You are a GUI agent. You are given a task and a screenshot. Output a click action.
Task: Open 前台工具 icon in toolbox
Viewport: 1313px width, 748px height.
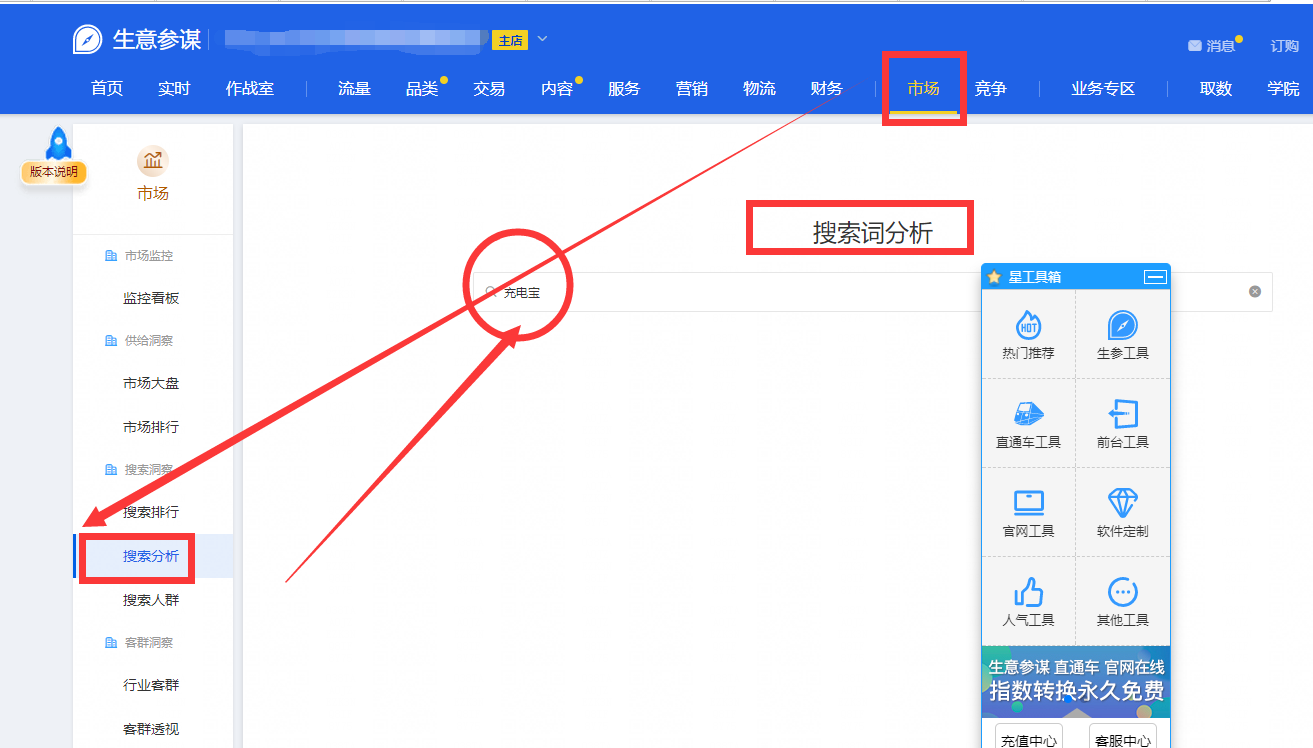pyautogui.click(x=1123, y=414)
